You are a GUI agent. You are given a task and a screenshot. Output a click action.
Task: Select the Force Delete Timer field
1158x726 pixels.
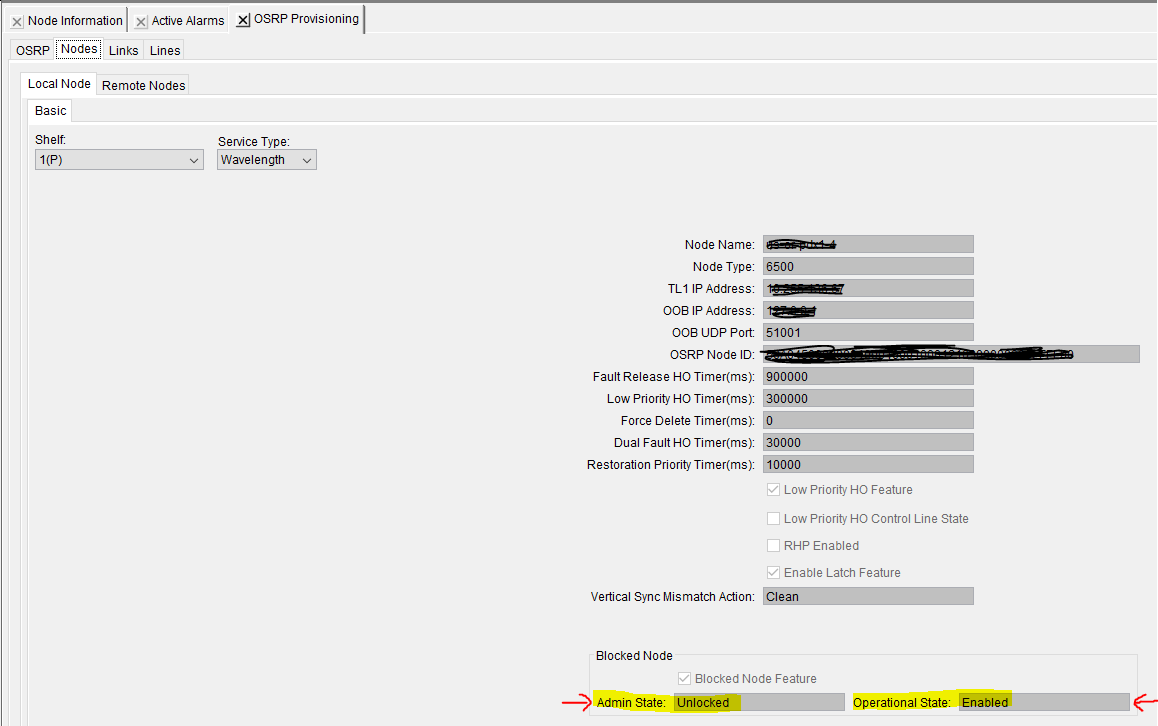[868, 420]
